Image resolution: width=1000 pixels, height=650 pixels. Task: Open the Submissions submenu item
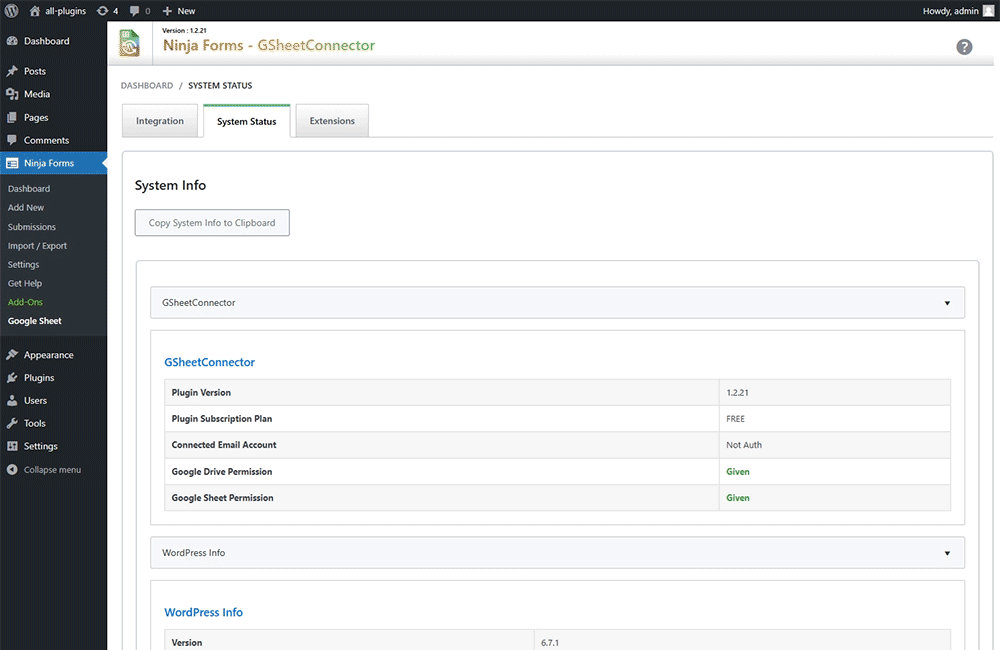coord(32,226)
